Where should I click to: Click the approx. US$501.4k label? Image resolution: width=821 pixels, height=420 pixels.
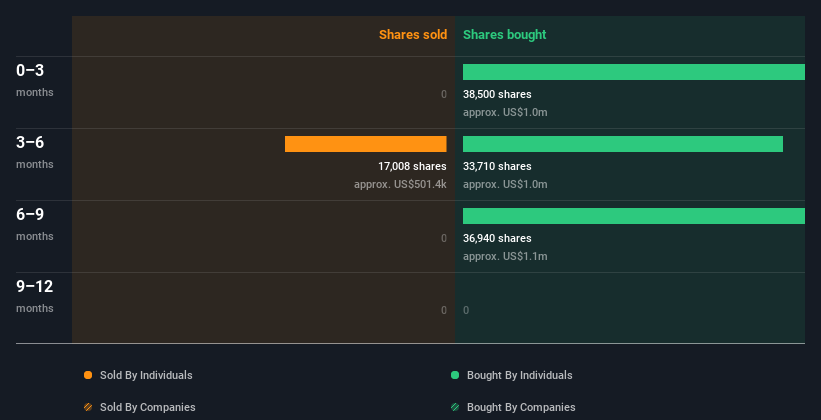click(400, 184)
